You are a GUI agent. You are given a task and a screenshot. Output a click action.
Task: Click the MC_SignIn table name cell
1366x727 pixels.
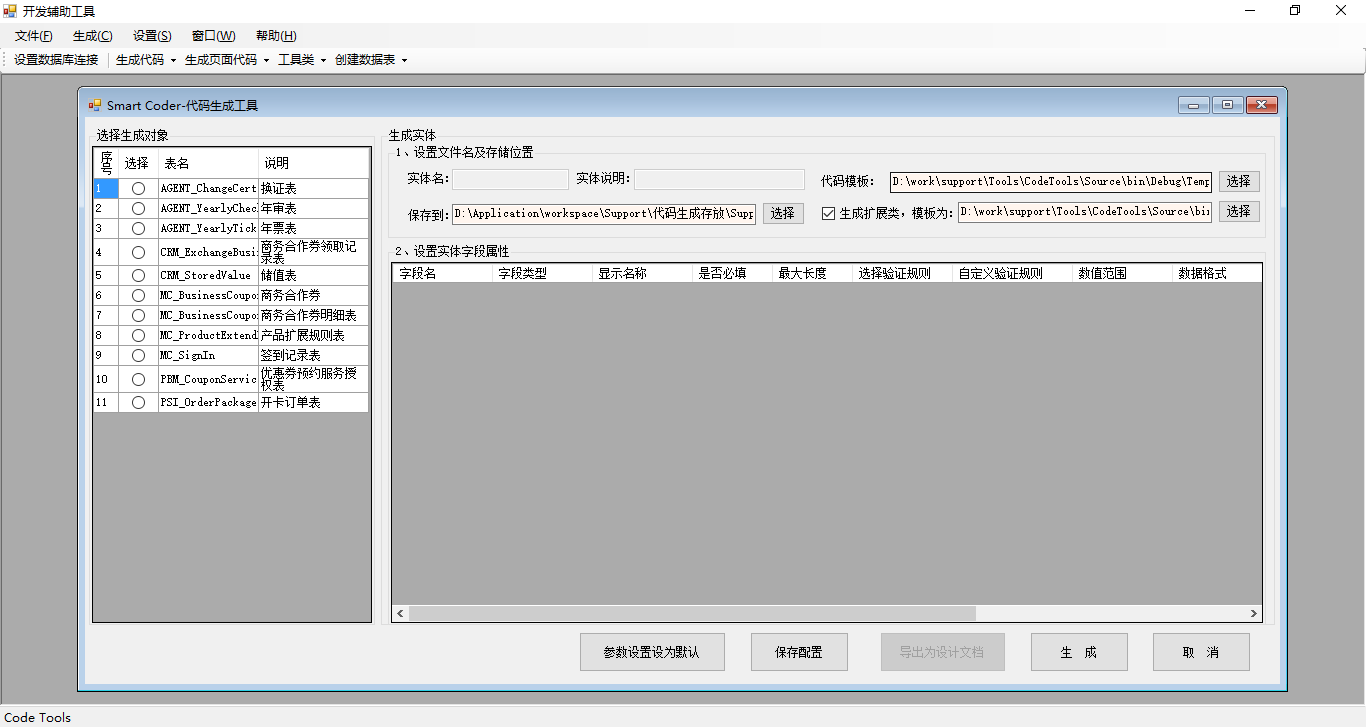click(x=208, y=355)
